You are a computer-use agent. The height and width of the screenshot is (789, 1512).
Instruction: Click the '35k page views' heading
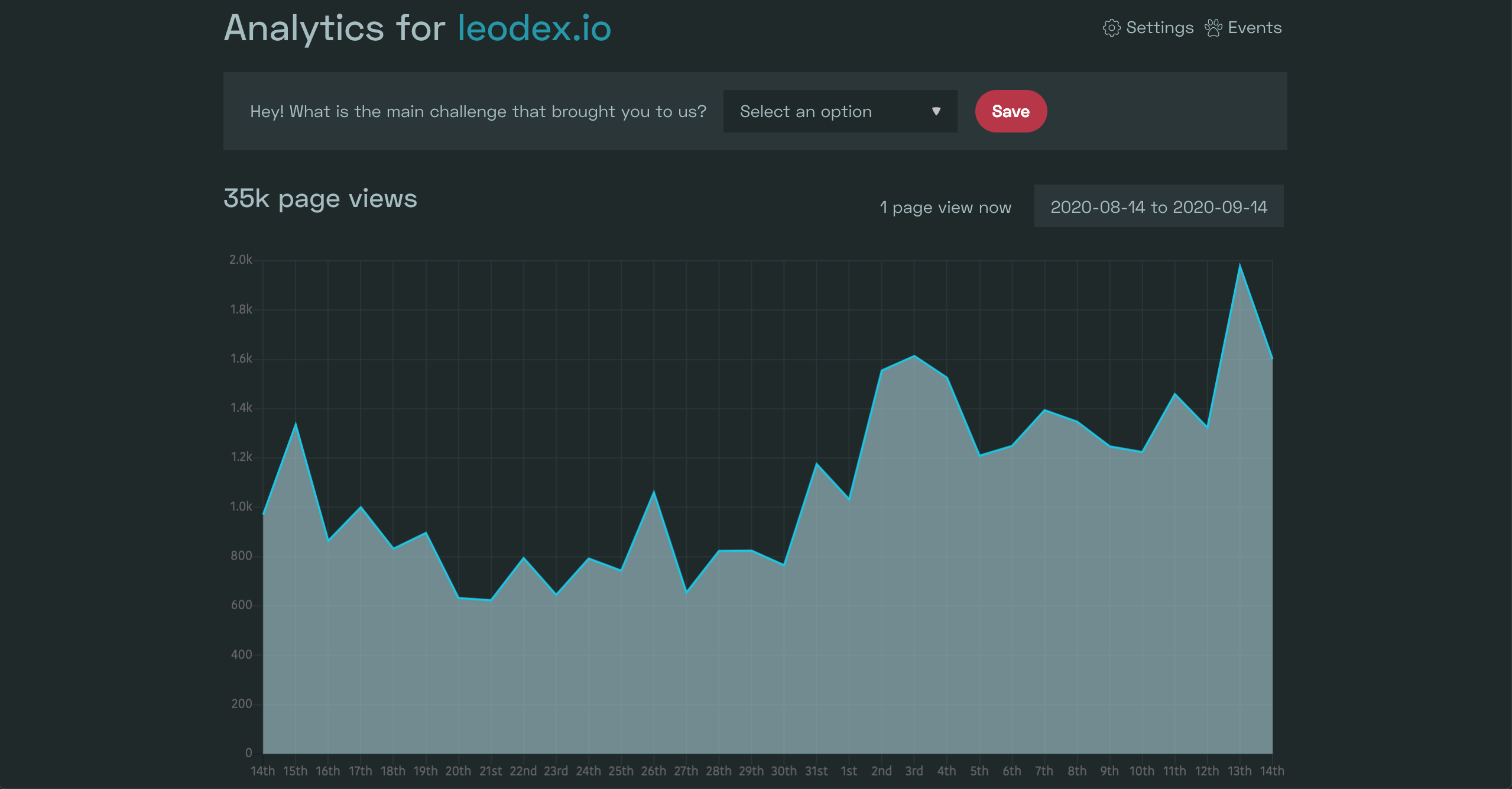320,199
